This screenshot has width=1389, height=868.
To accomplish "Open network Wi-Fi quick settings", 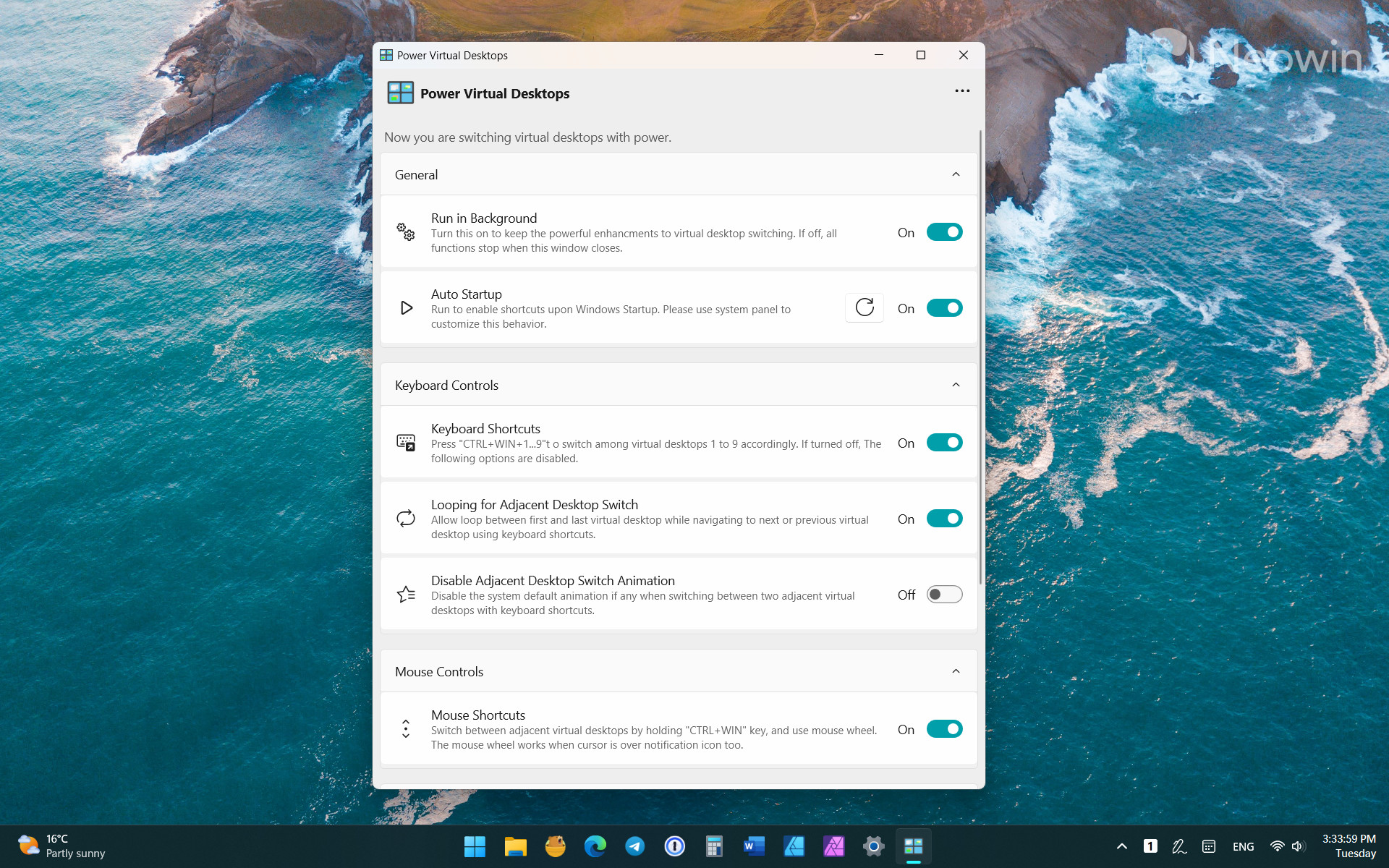I will (1277, 846).
